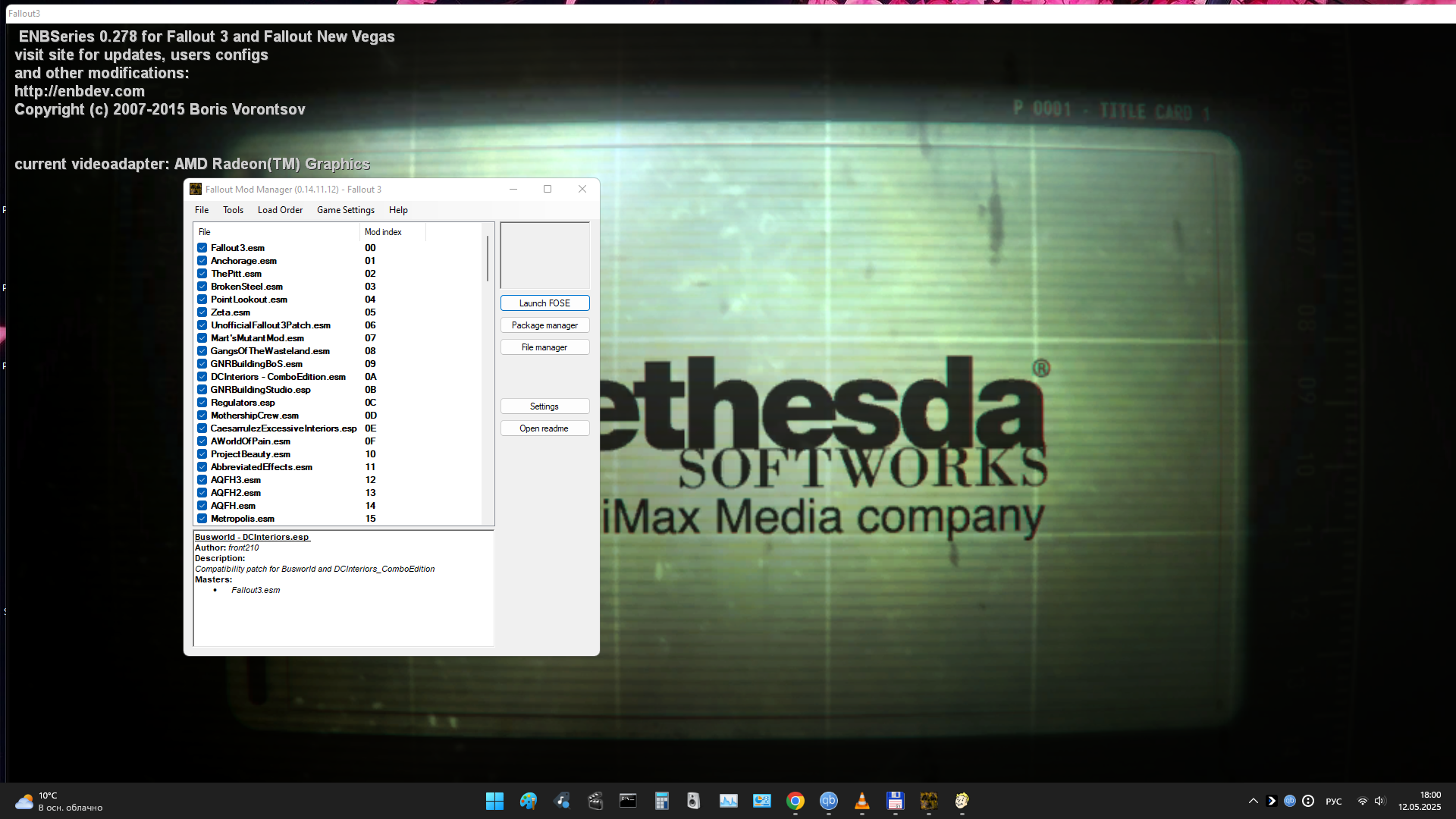Open the Tools menu
This screenshot has height=819, width=1456.
point(233,210)
